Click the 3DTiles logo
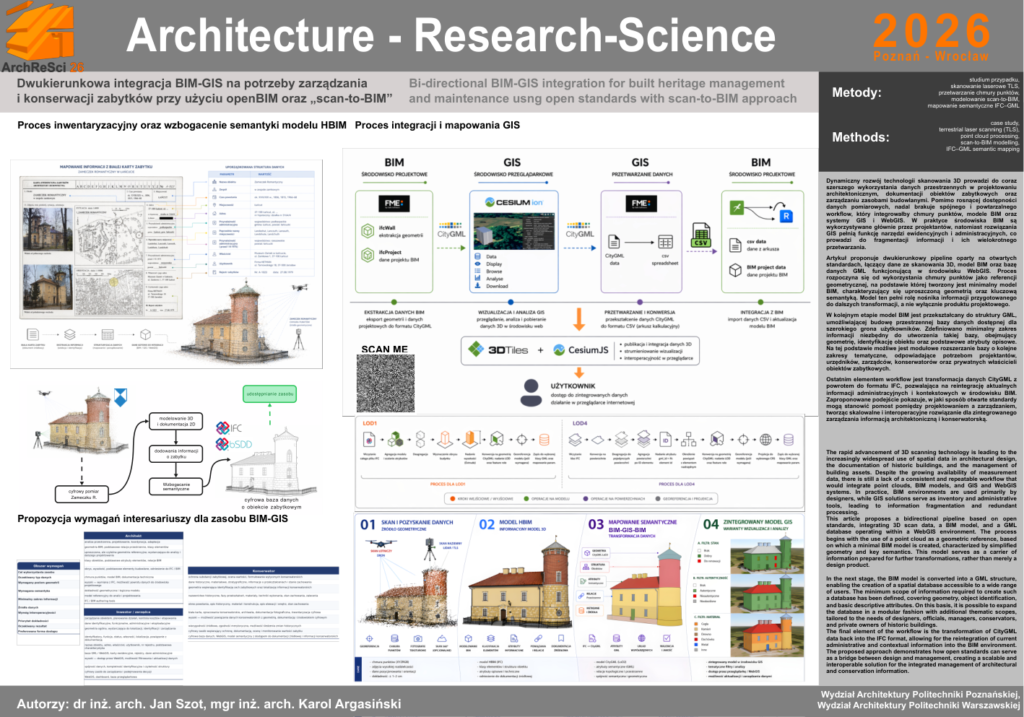 499,350
